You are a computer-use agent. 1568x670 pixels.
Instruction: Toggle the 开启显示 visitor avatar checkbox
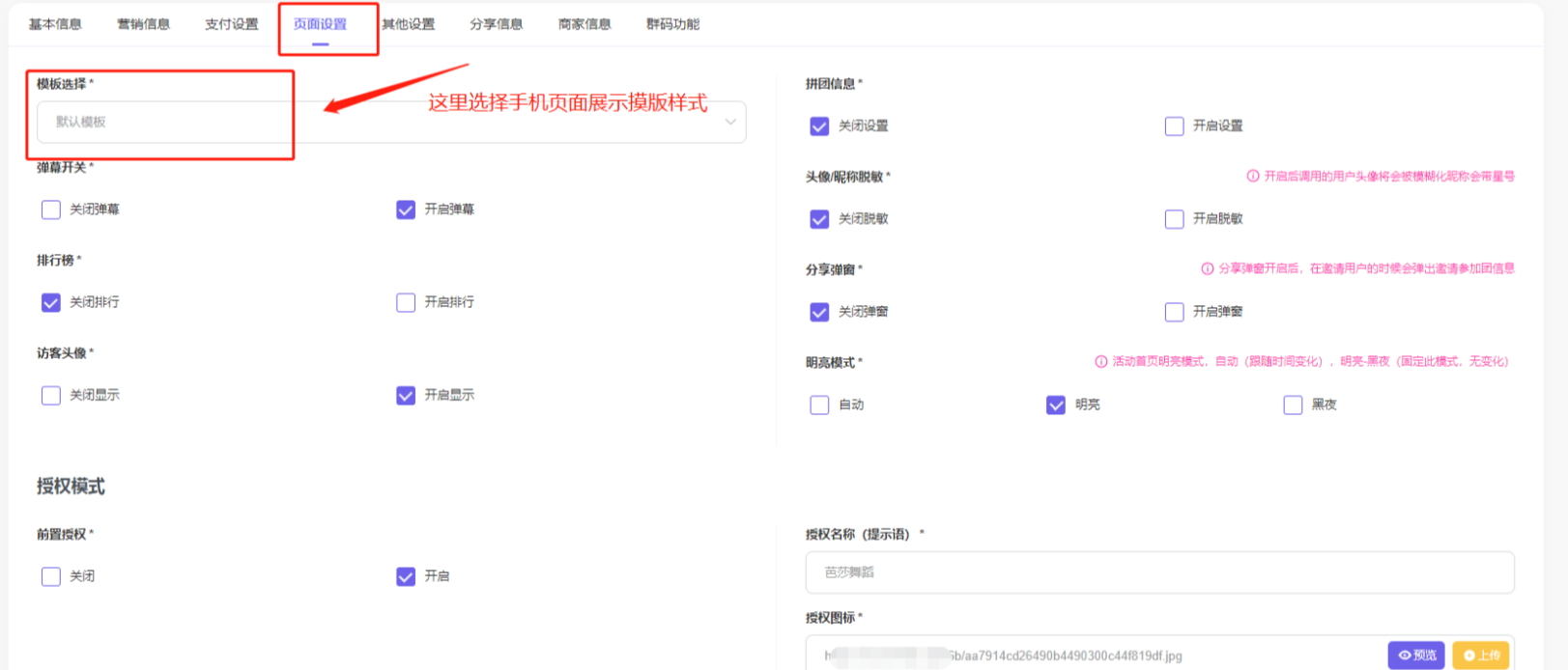click(406, 395)
